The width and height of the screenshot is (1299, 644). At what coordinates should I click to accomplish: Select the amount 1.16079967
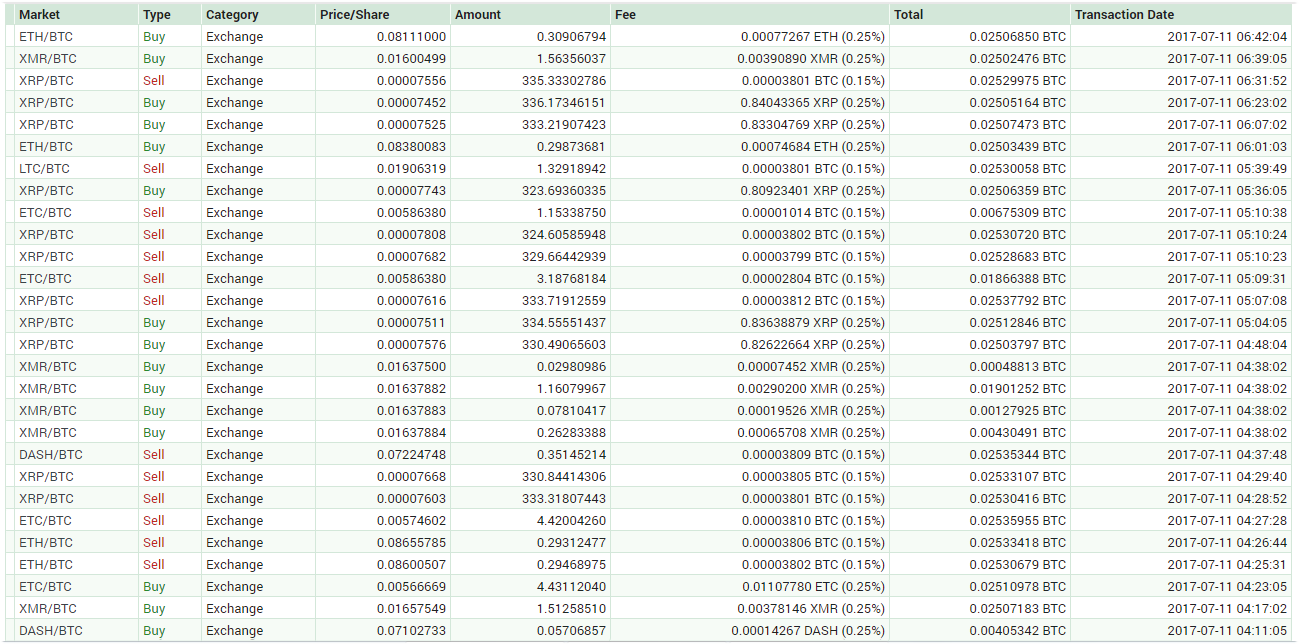(x=570, y=389)
